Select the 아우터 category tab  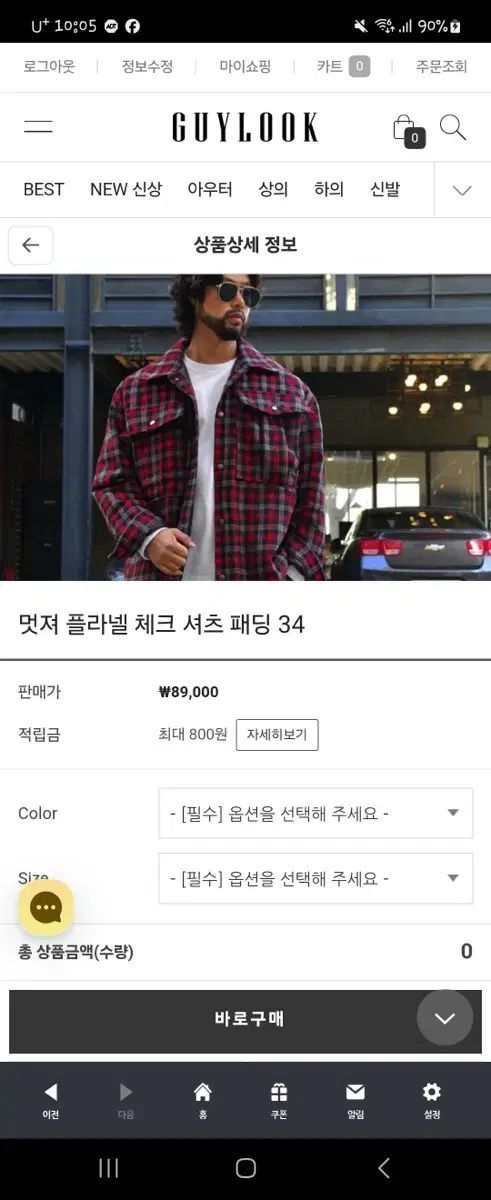click(210, 189)
